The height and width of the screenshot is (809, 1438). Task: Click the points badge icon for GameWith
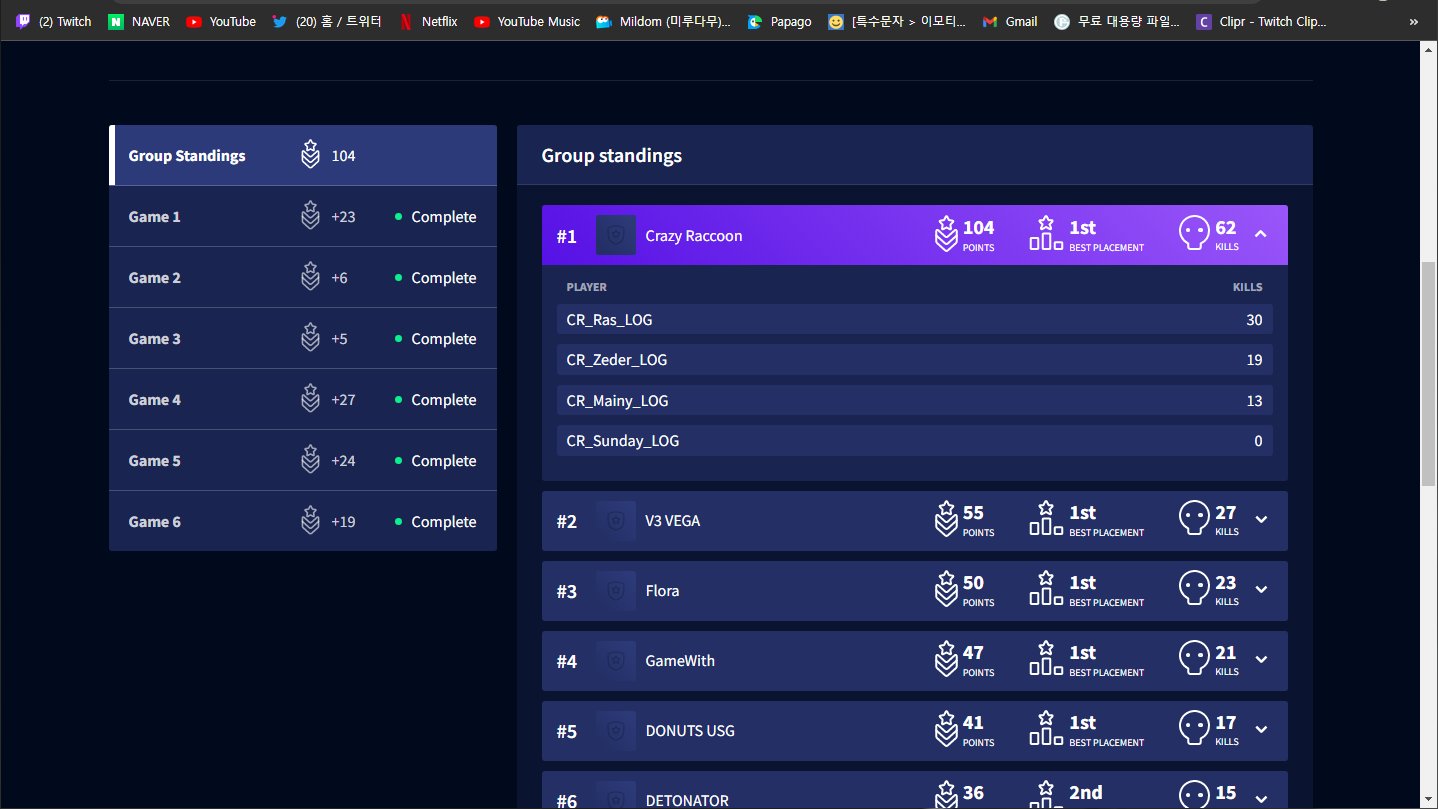tap(946, 658)
